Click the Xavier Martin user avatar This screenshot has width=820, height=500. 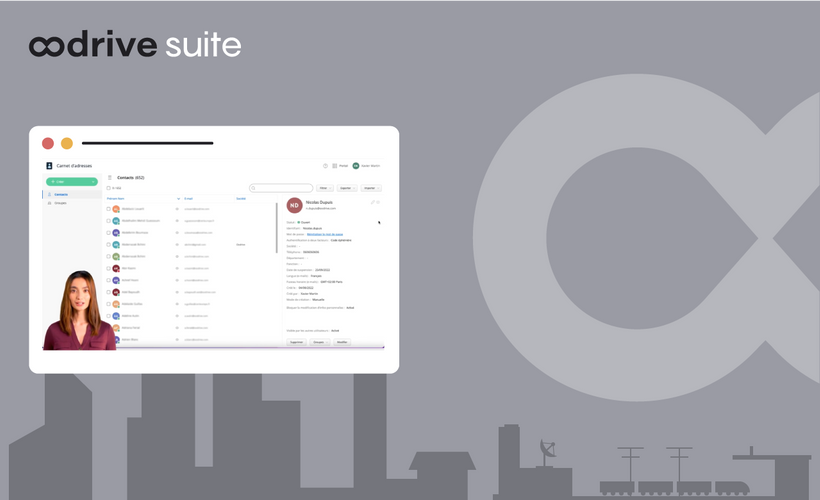pos(355,166)
